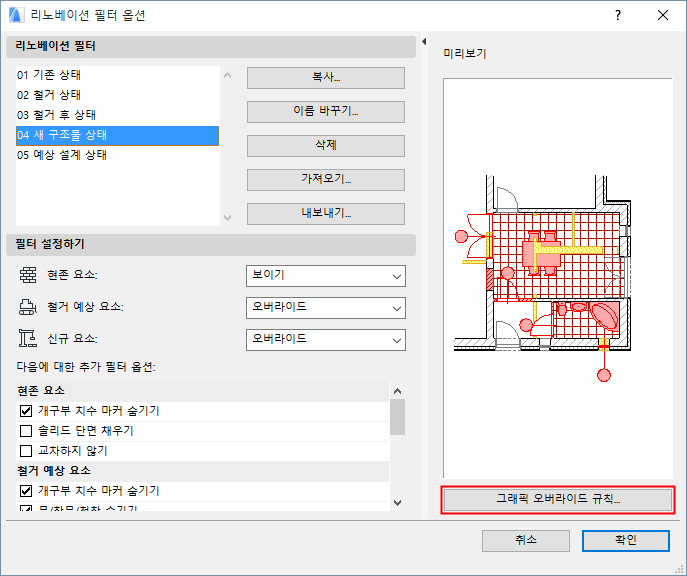This screenshot has width=687, height=576.
Task: Collapse the 필터 설정하기 panel header
Action: [x=211, y=244]
